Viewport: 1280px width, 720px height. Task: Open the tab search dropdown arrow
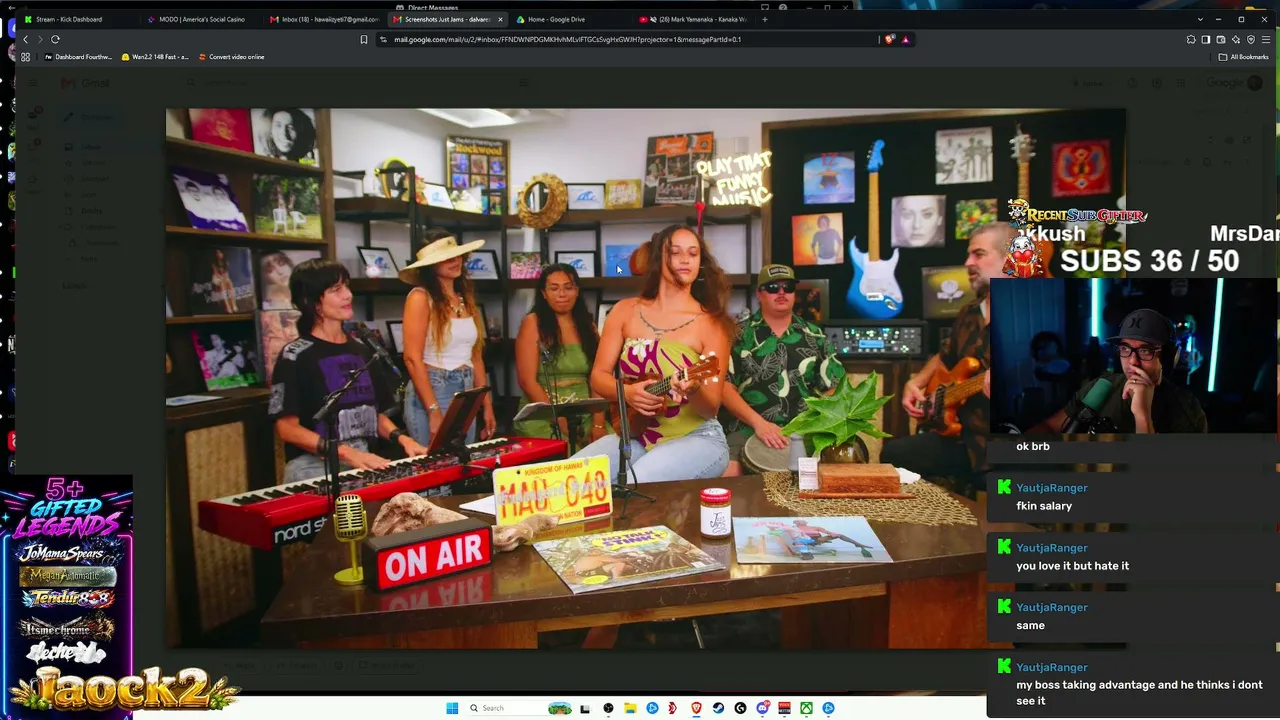[x=1200, y=19]
